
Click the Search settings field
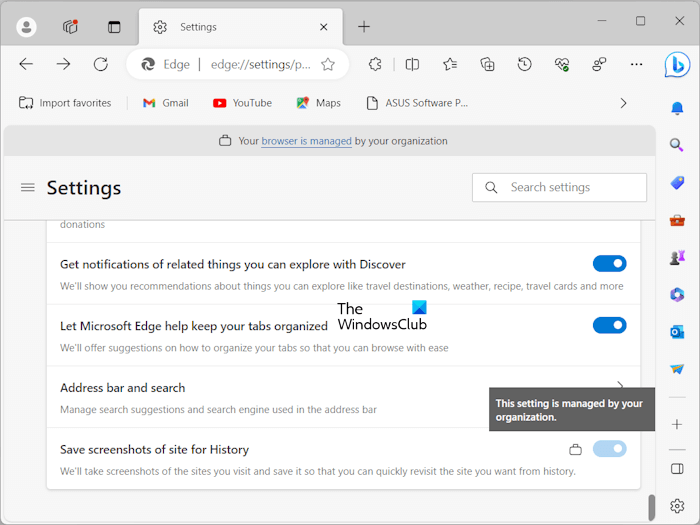(x=560, y=187)
